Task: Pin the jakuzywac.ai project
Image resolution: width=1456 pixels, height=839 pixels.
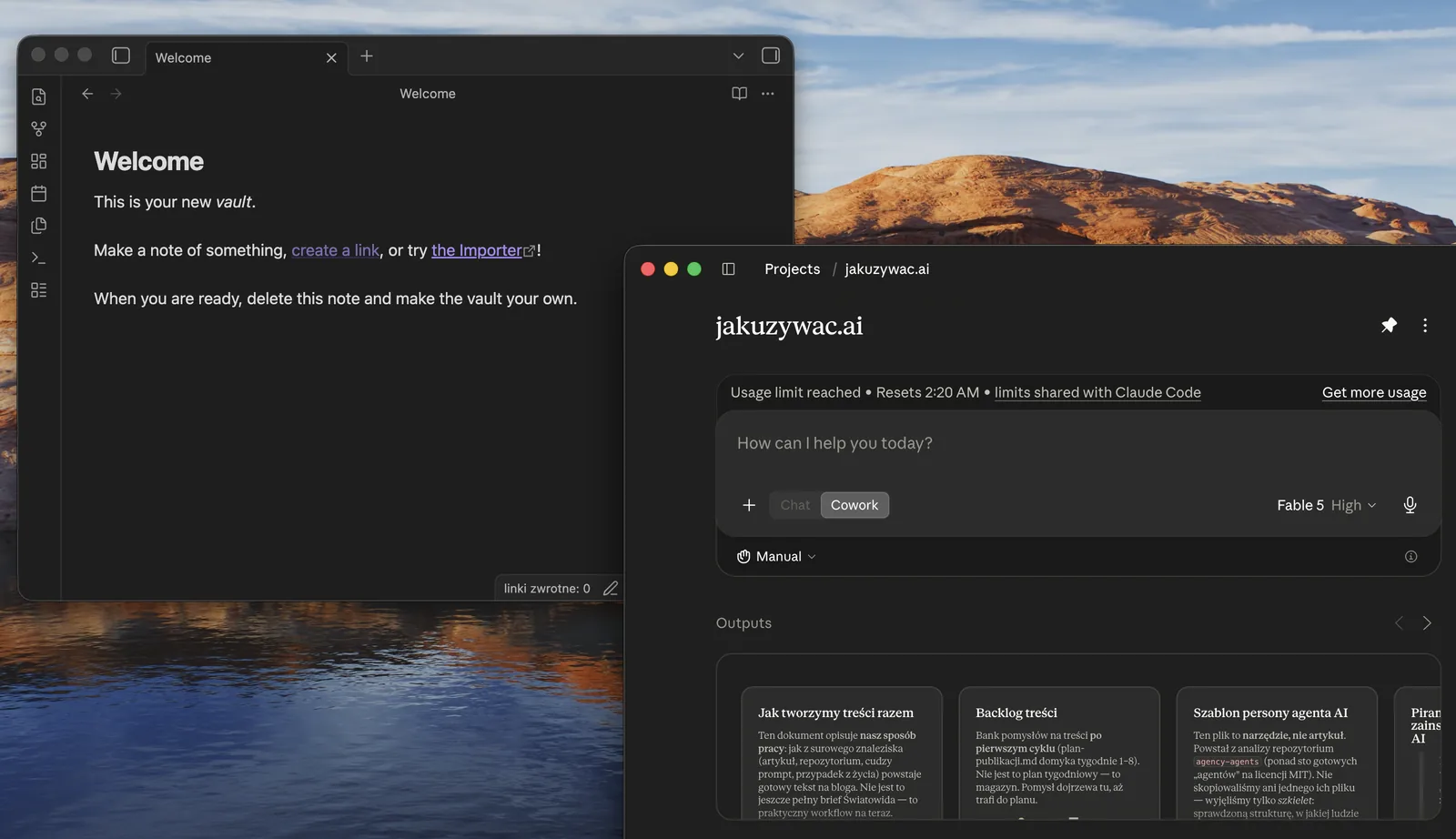Action: [1389, 325]
